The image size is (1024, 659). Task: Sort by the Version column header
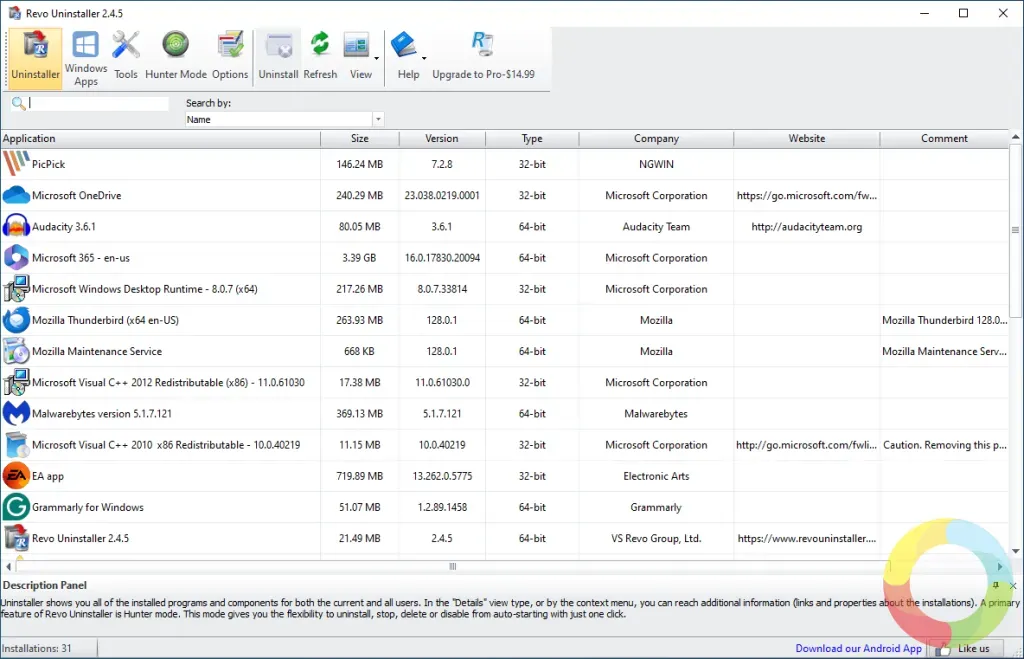pyautogui.click(x=442, y=138)
